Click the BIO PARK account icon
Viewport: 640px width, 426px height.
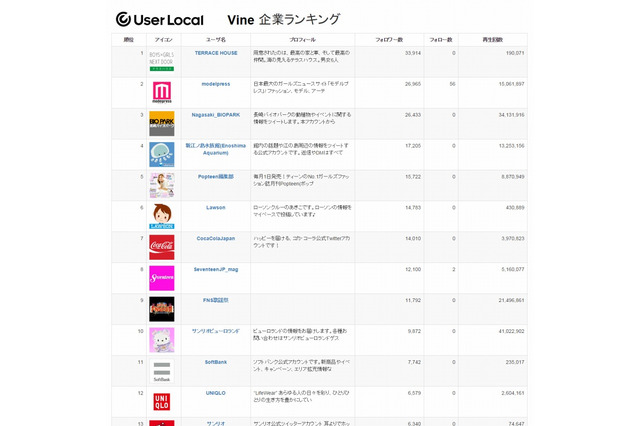click(x=162, y=123)
